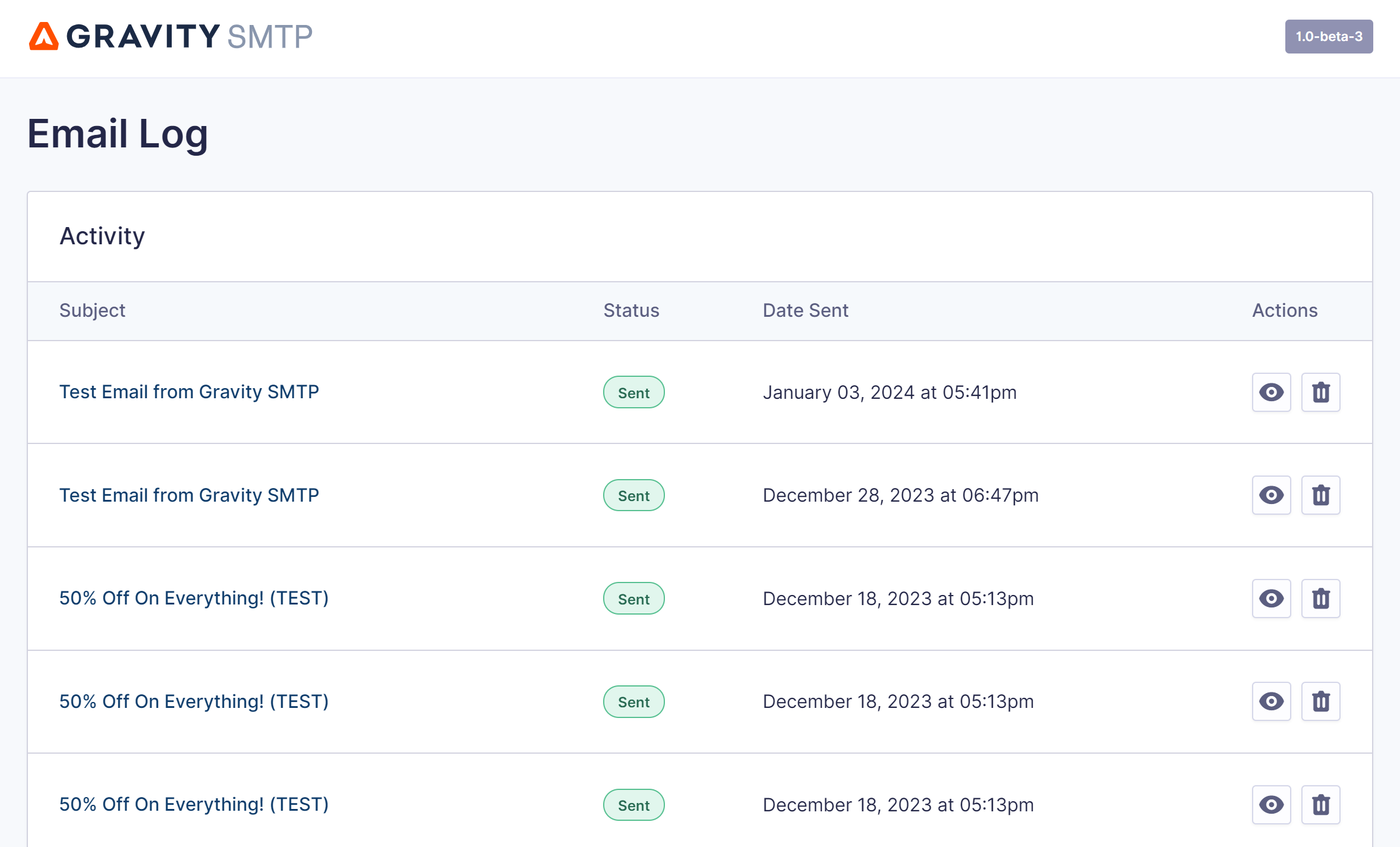The height and width of the screenshot is (847, 1400).
Task: Click the Activity section heading
Action: pos(102,237)
